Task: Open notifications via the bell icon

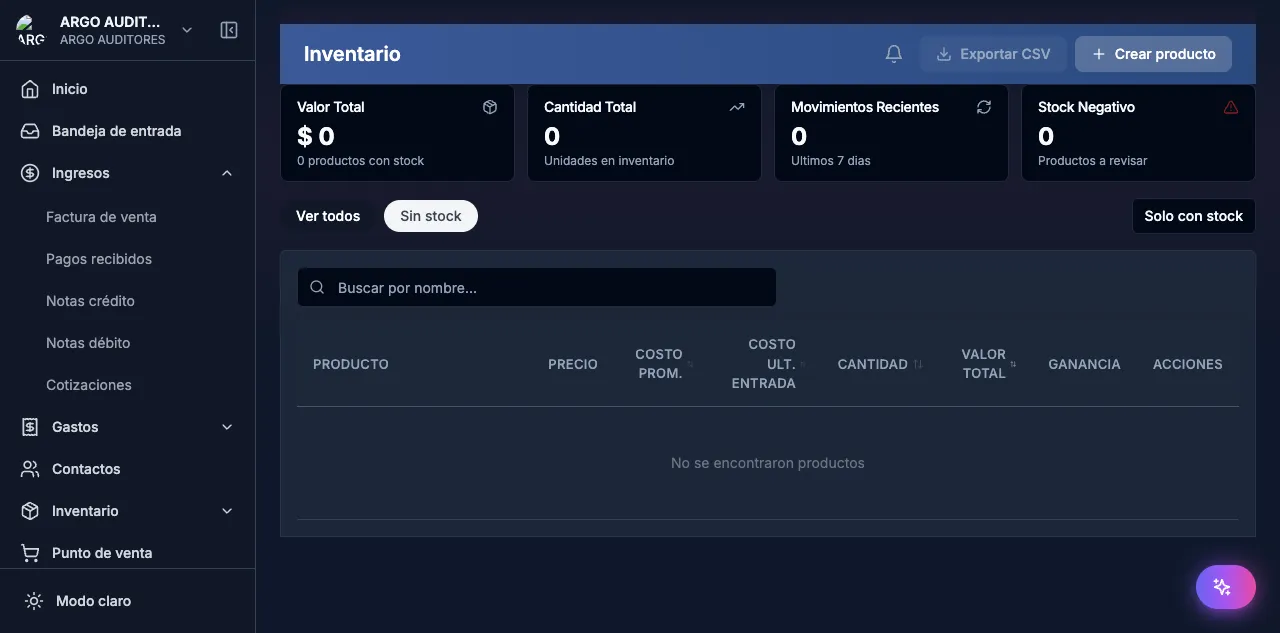Action: (x=893, y=53)
